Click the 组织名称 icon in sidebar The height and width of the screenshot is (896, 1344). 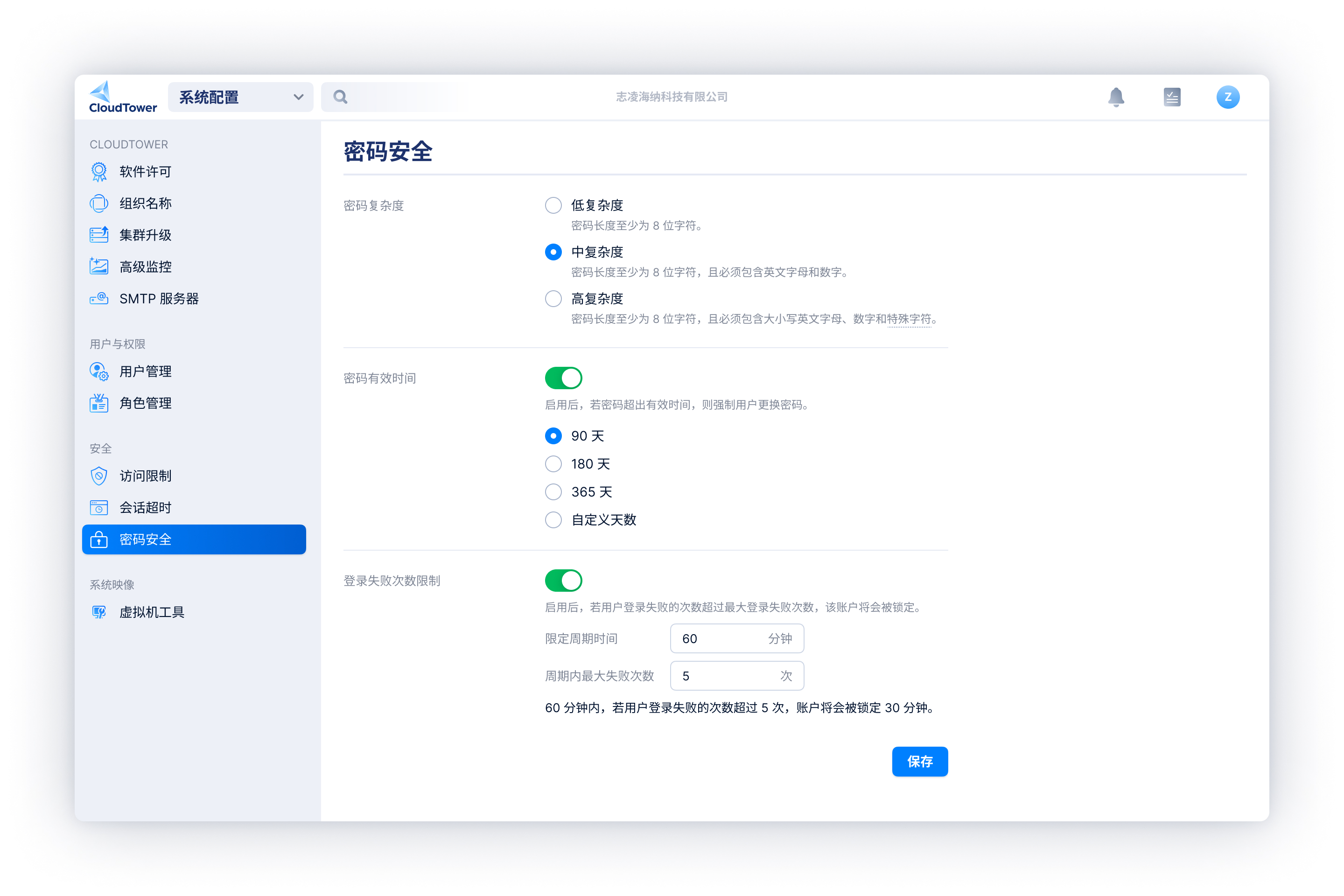click(99, 203)
